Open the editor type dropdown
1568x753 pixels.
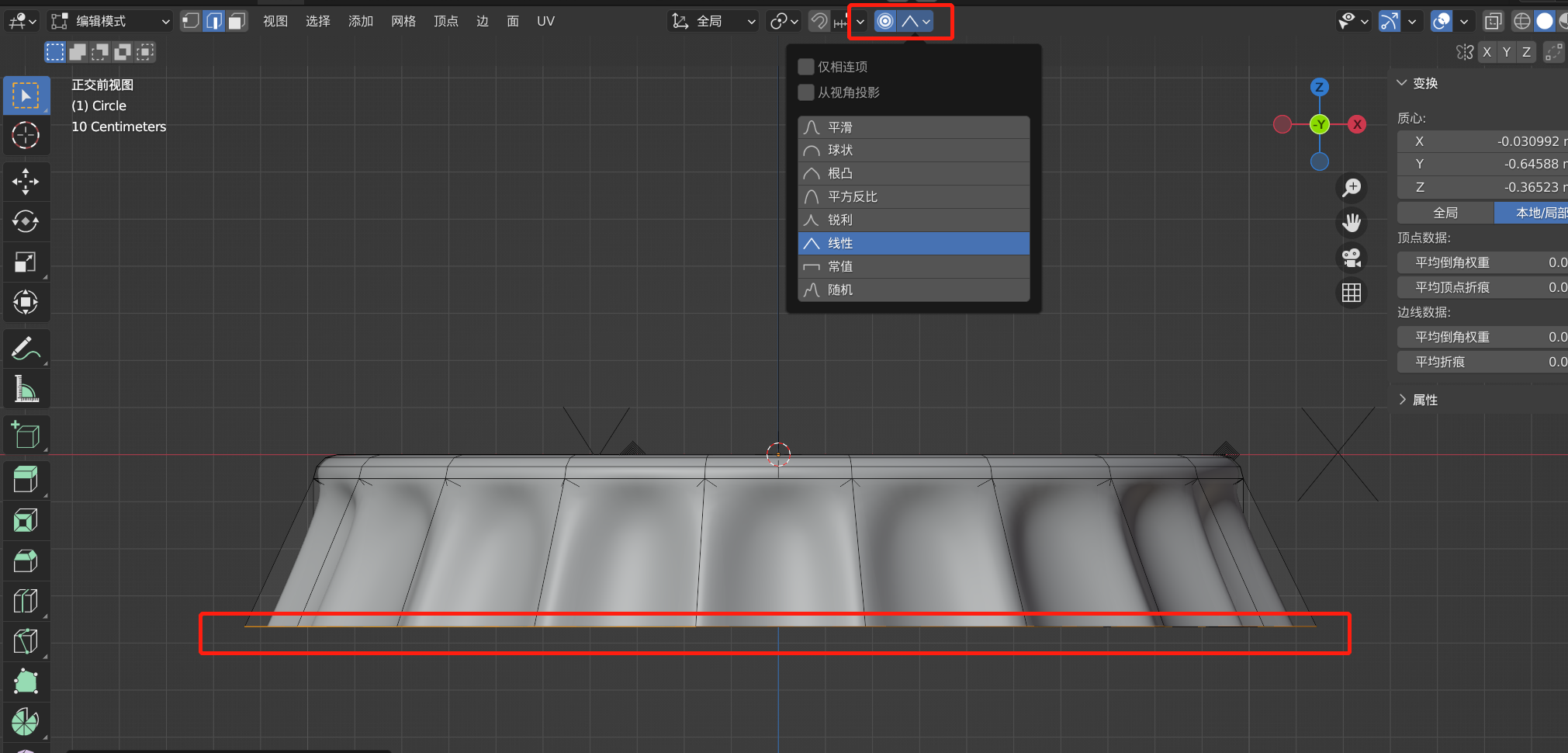[22, 21]
